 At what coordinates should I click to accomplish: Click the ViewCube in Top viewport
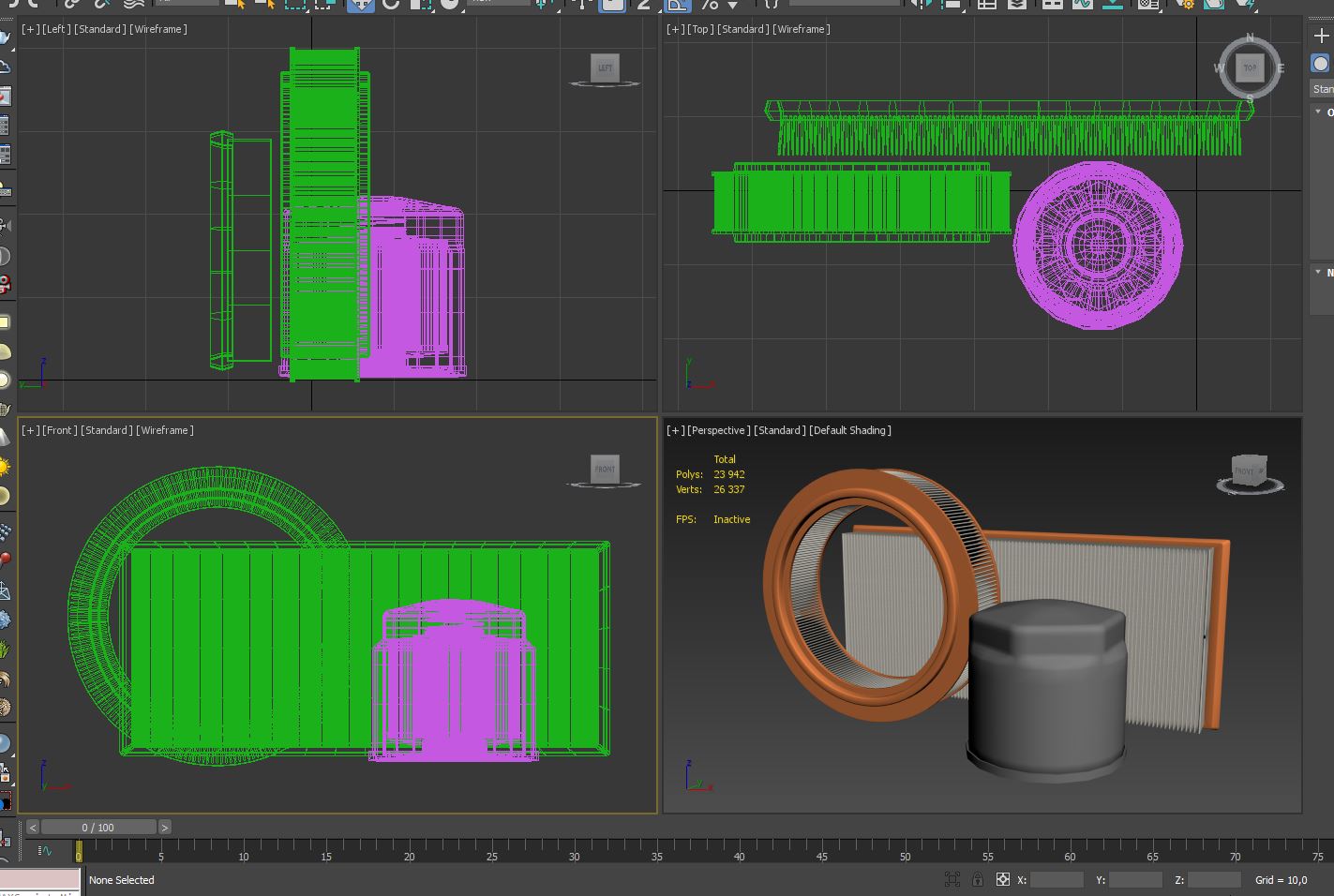pyautogui.click(x=1250, y=67)
